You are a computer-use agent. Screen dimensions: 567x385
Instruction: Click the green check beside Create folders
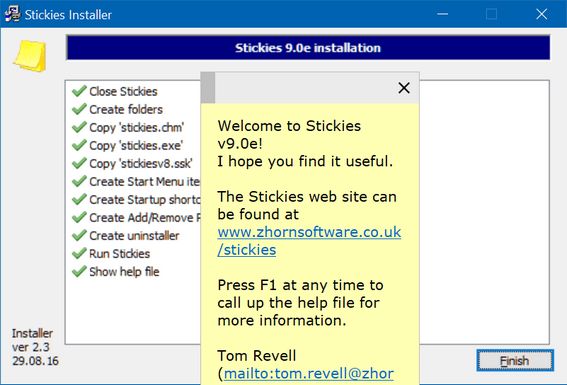tap(79, 109)
